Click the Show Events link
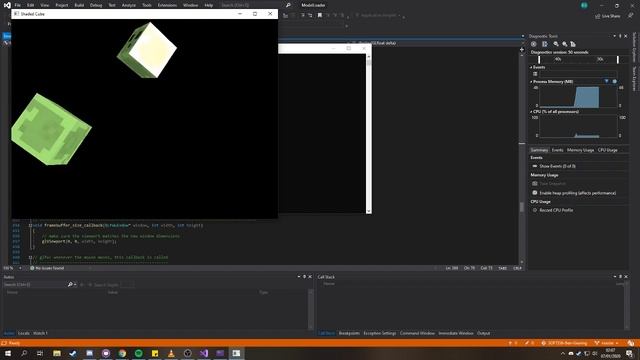Screen dimensions: 640x360 coord(557,166)
